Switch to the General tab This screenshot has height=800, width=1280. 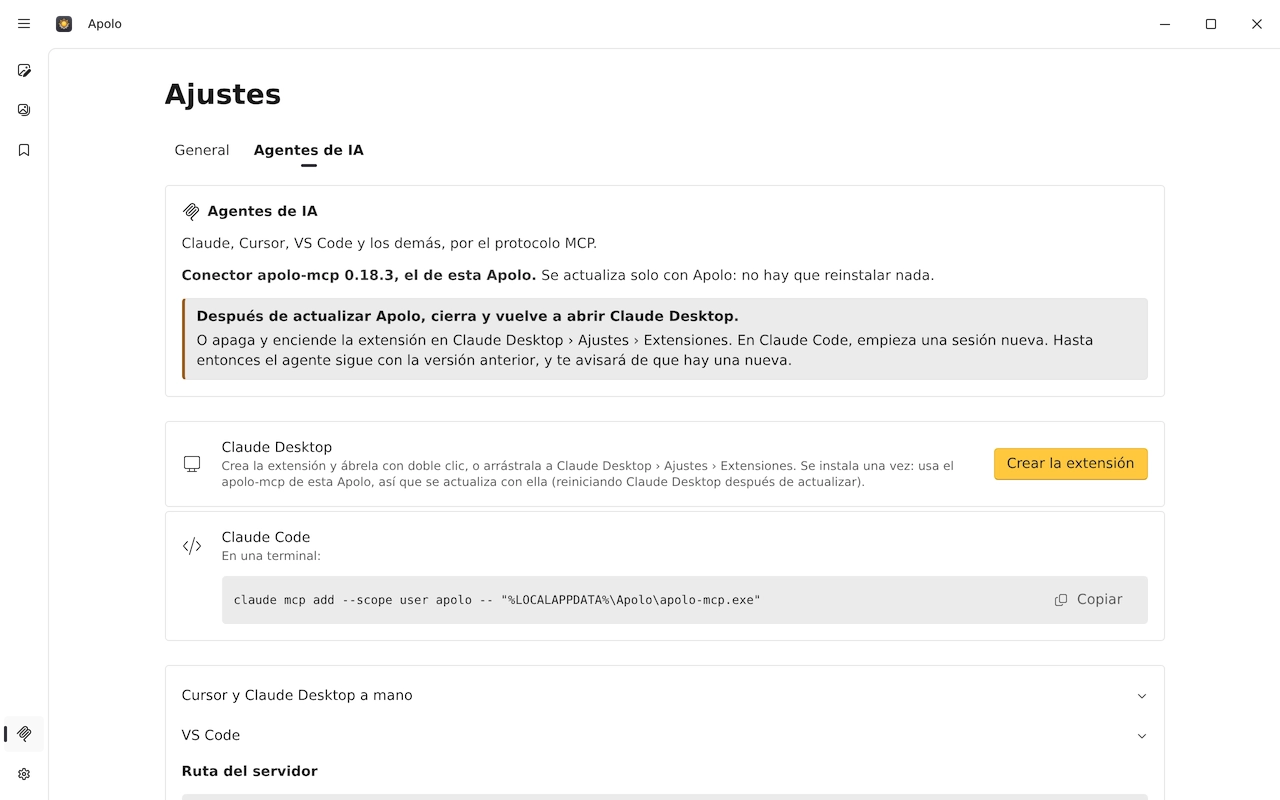tap(202, 150)
